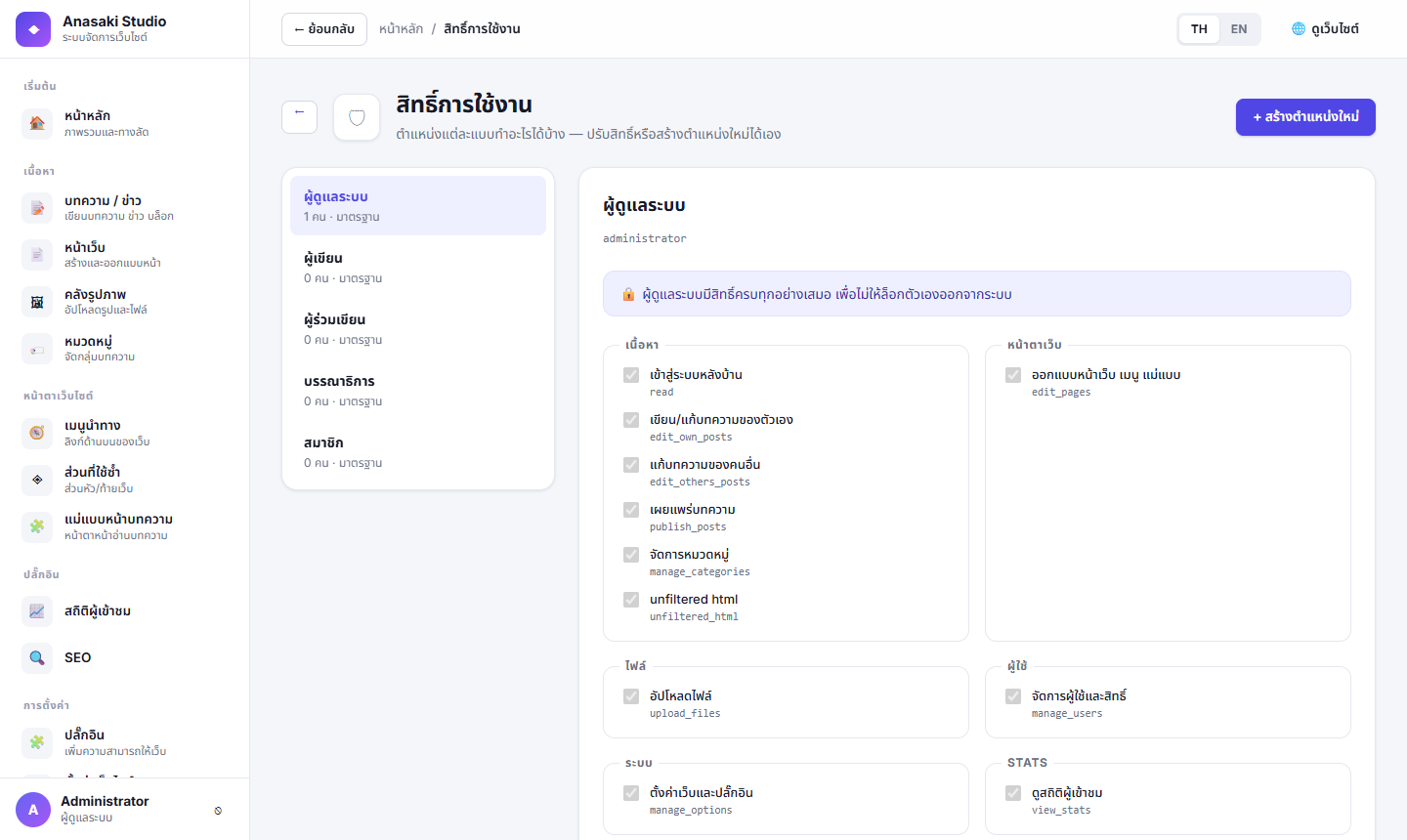Click the small back-arrow button near the title
Screen dimensions: 1407x840
[x=300, y=116]
